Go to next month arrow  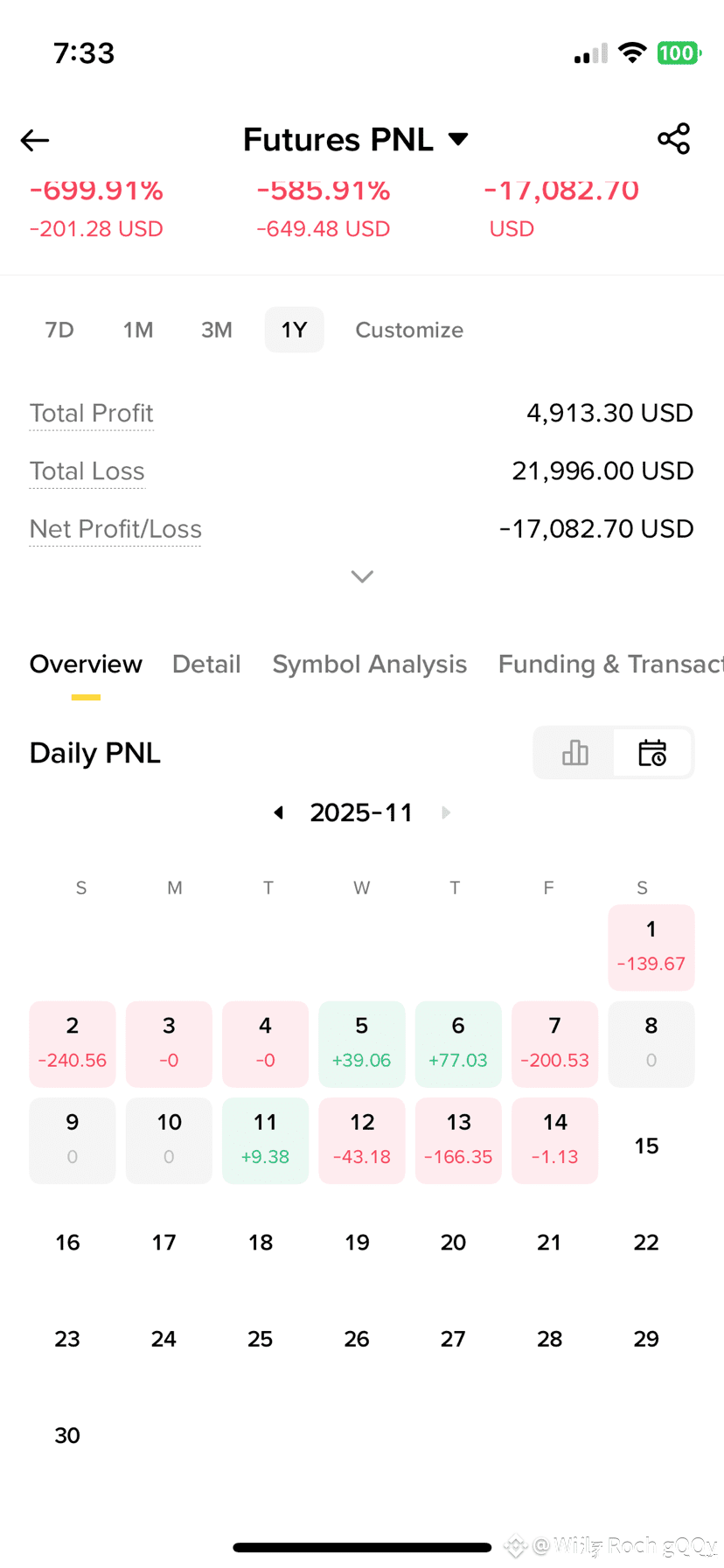click(x=446, y=812)
